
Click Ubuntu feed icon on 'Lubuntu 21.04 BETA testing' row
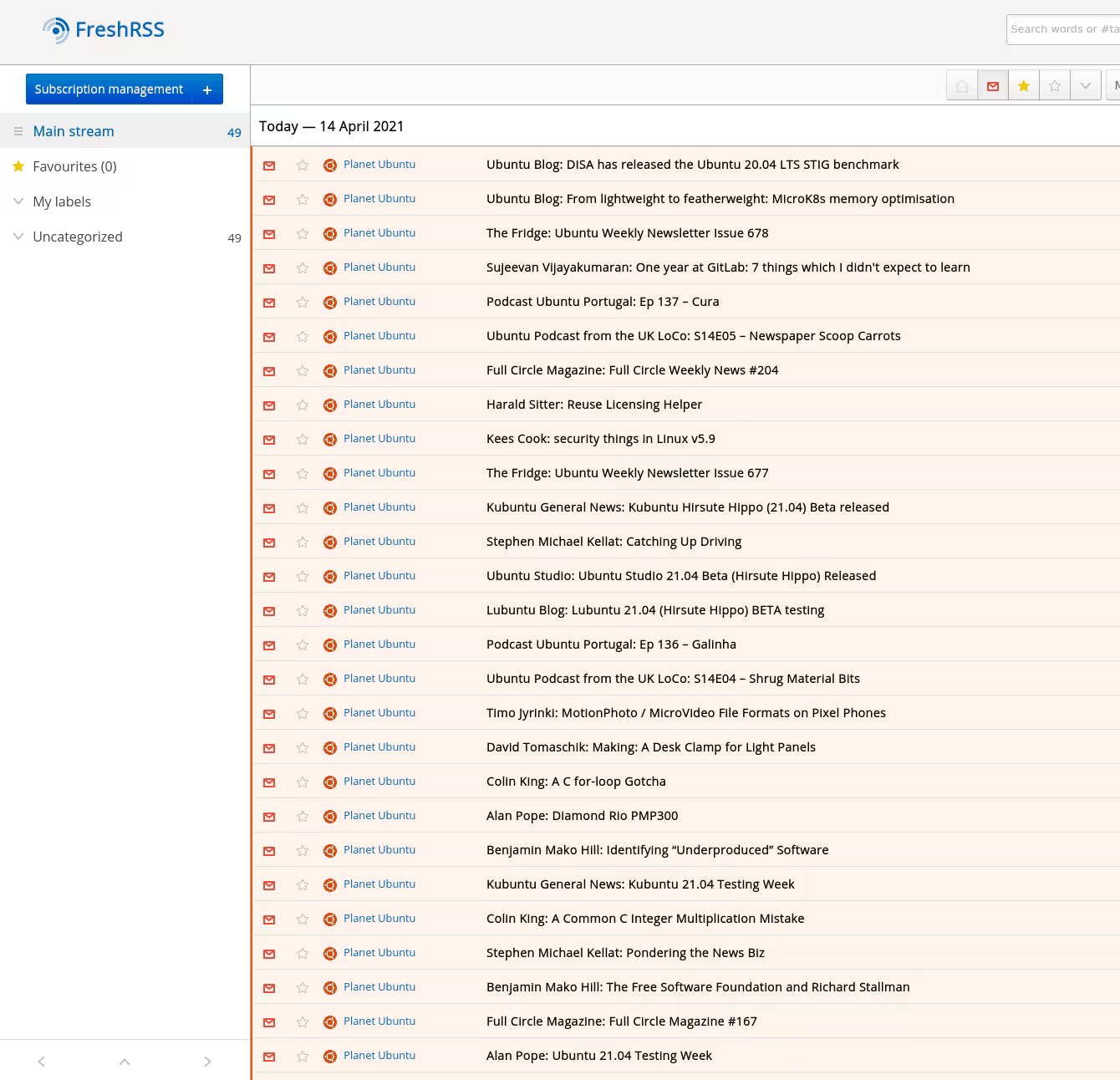coord(330,611)
